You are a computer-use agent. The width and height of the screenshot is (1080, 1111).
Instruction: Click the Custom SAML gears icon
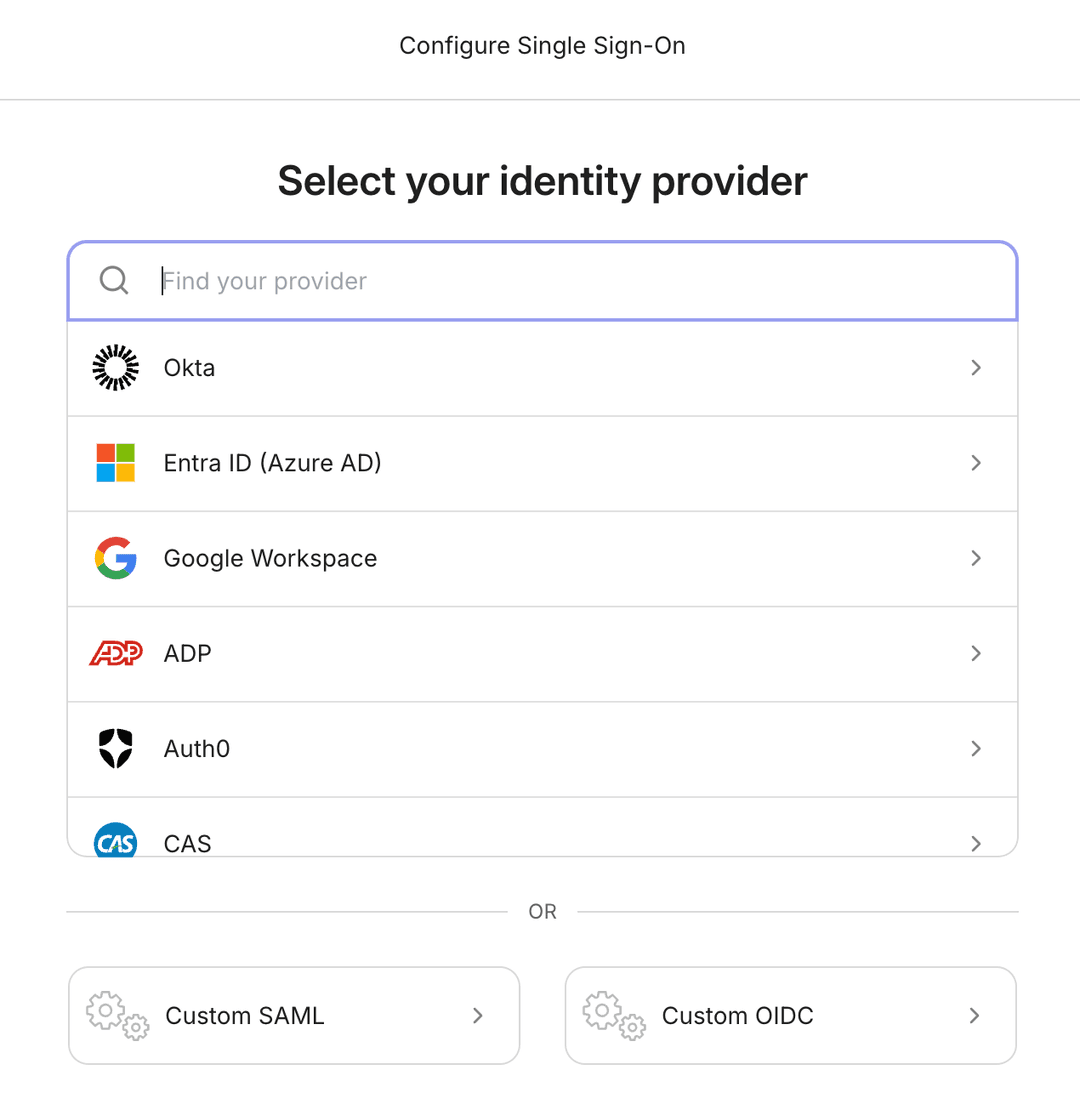pyautogui.click(x=117, y=1015)
